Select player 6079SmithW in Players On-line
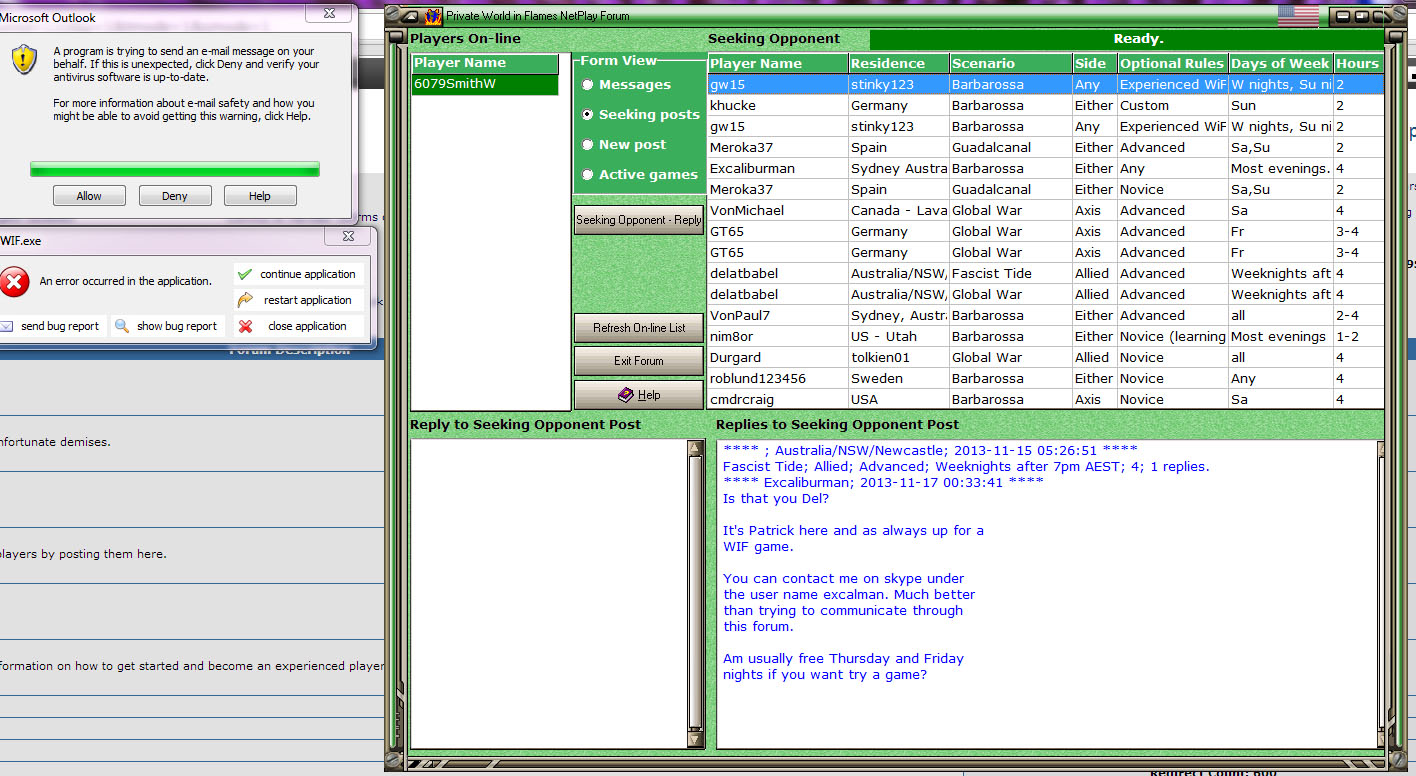 (486, 84)
